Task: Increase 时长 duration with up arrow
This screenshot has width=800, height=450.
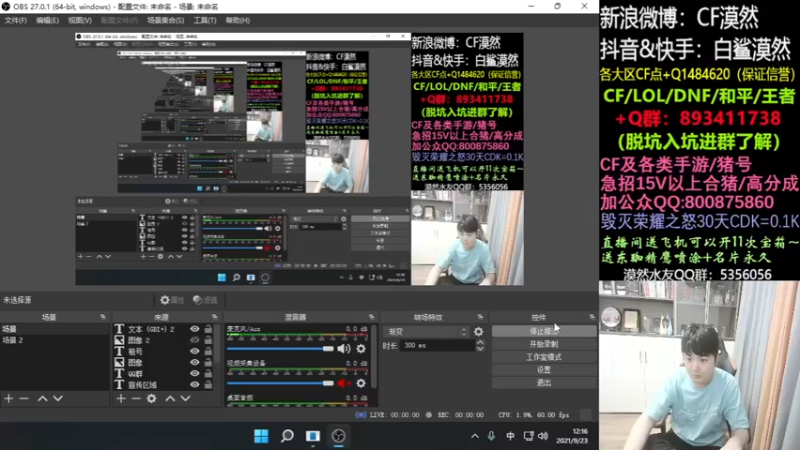Action: 480,342
